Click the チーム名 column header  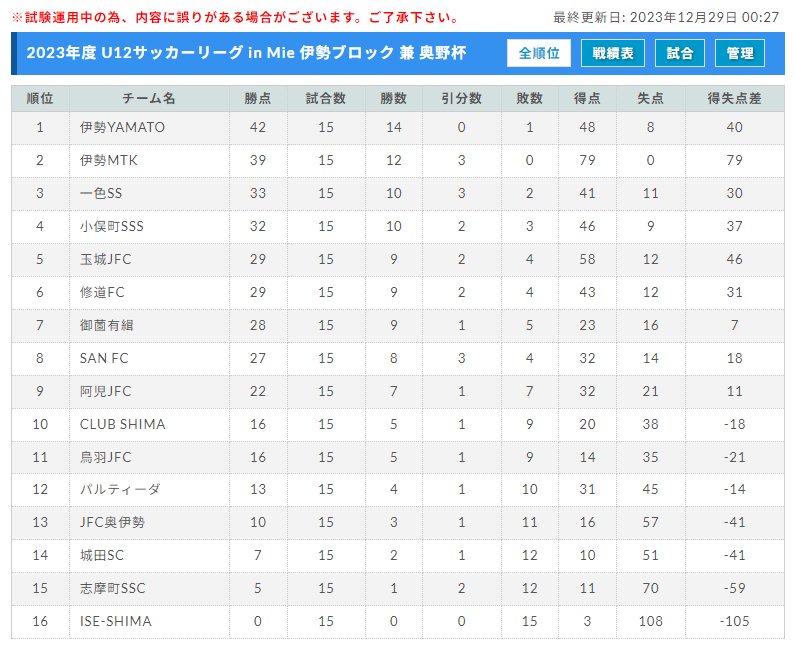(x=149, y=98)
